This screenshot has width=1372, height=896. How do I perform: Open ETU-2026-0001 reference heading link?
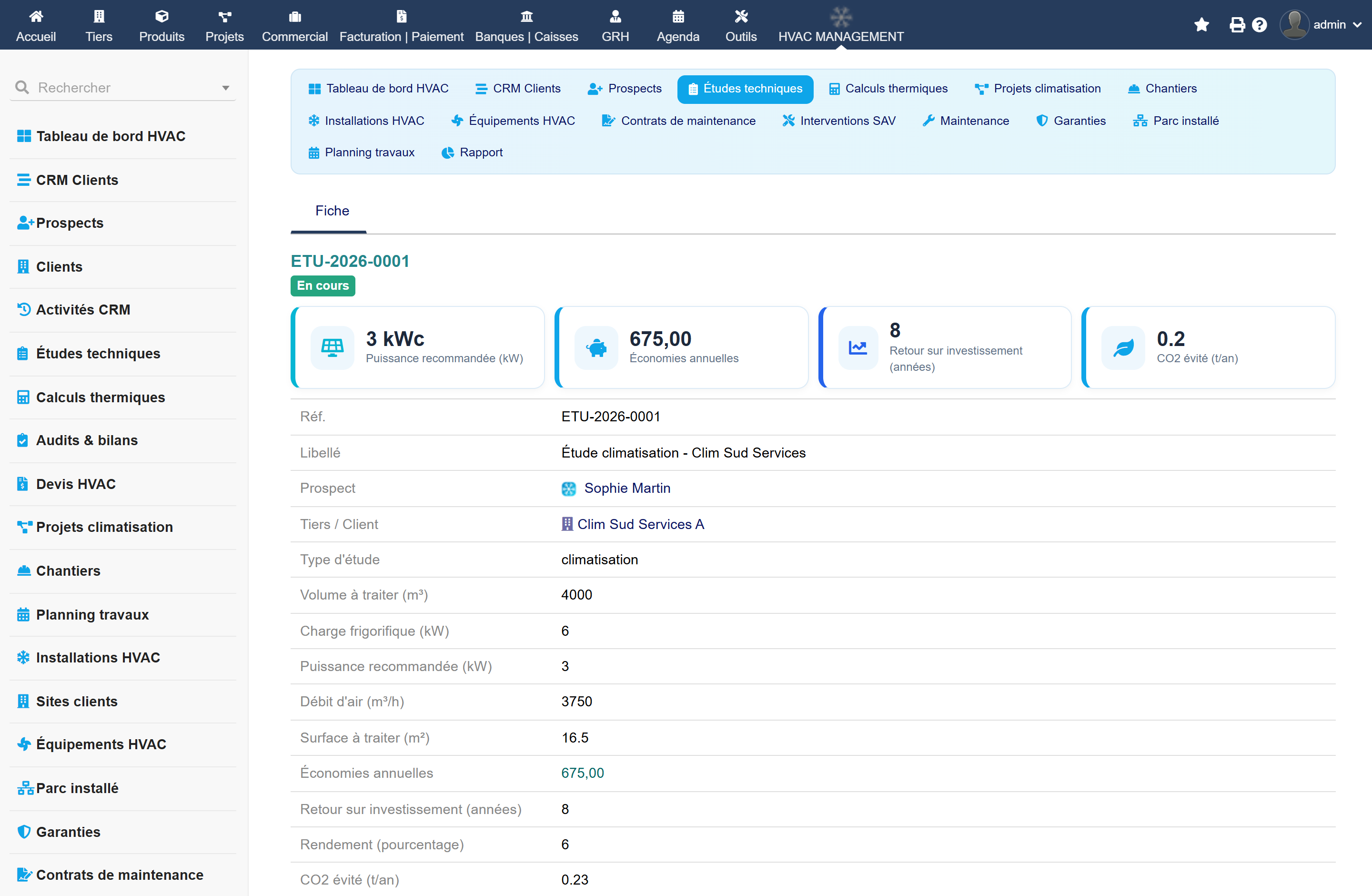tap(350, 261)
